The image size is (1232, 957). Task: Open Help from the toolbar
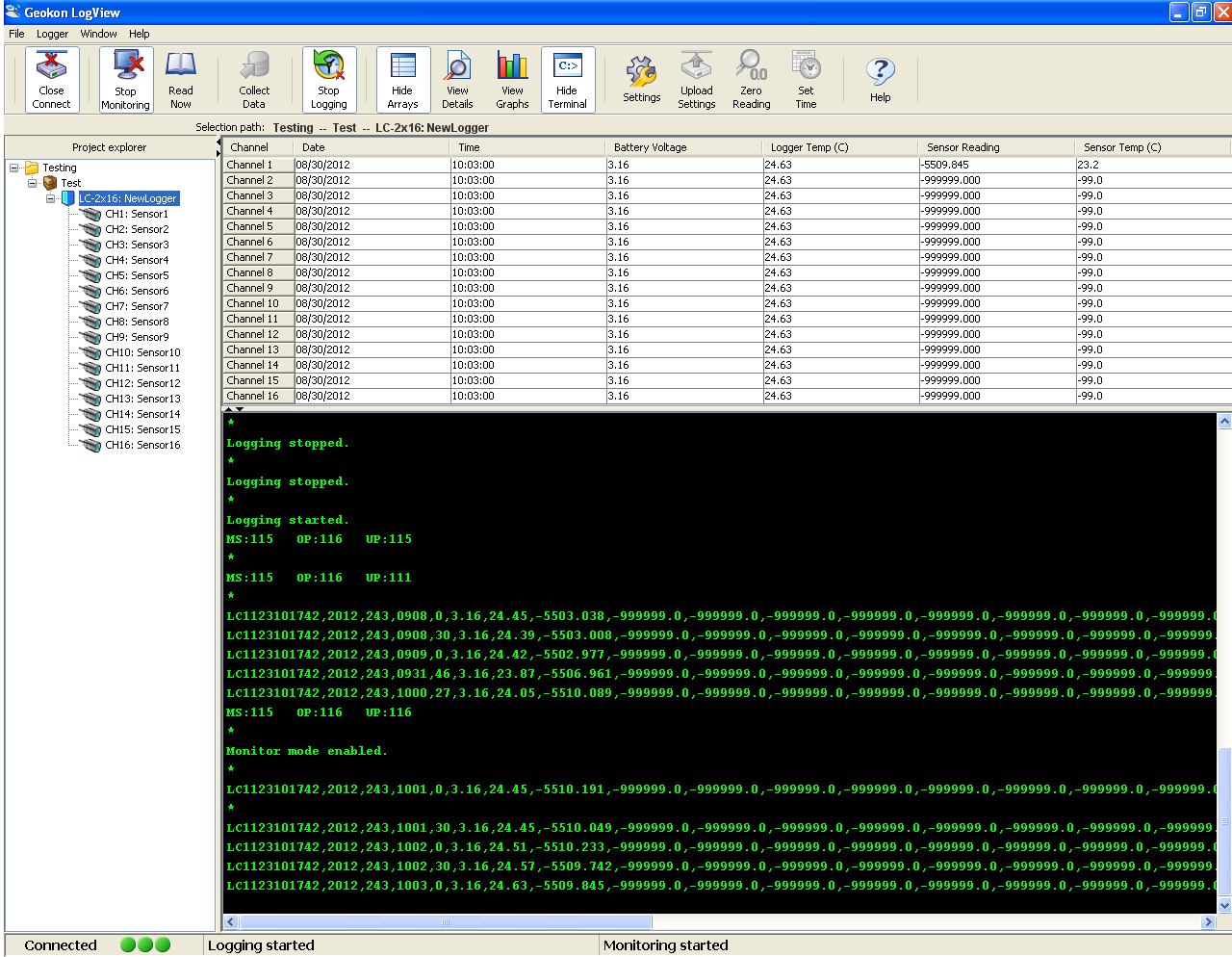pyautogui.click(x=881, y=79)
